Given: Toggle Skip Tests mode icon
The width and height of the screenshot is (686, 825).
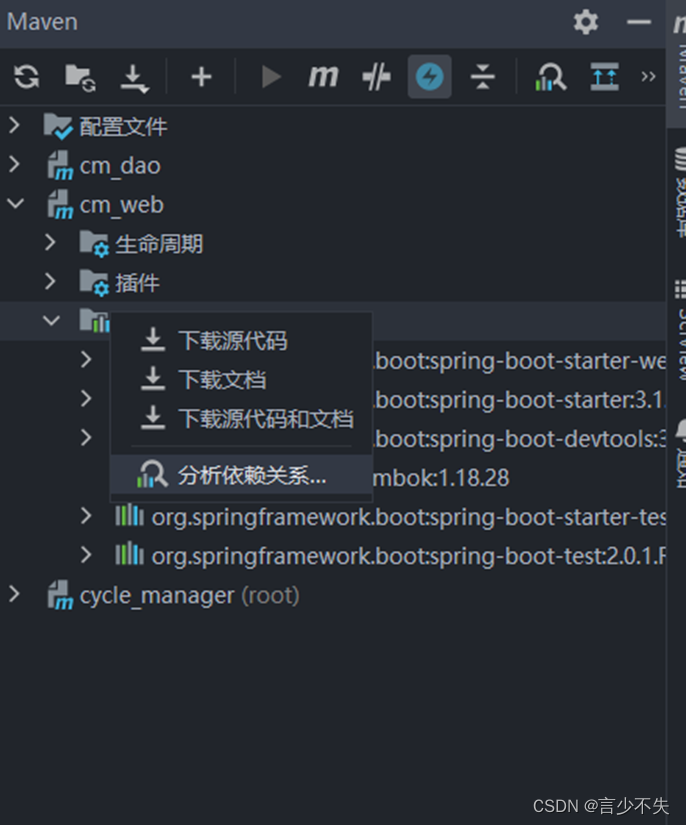Looking at the screenshot, I should coord(376,77).
